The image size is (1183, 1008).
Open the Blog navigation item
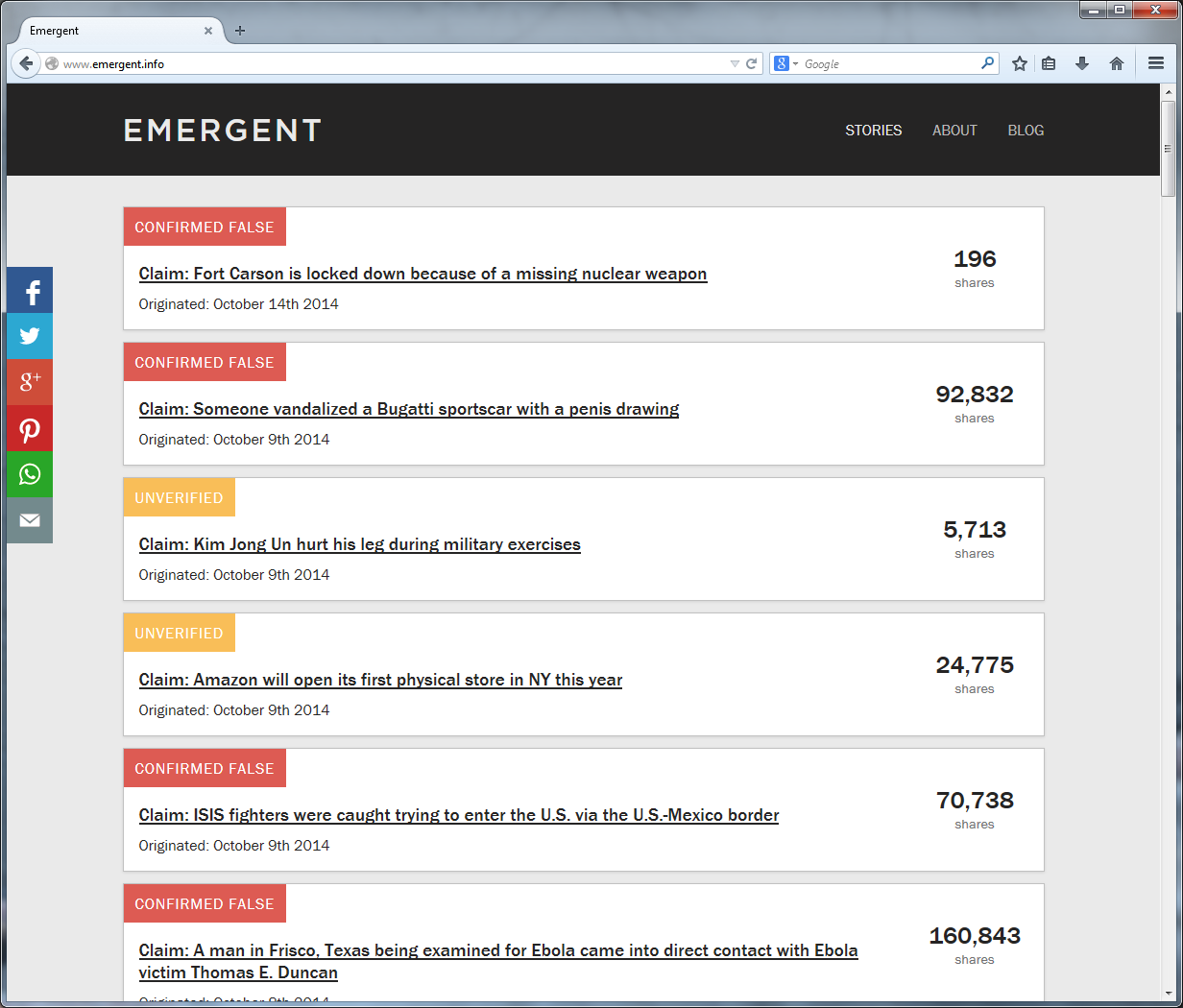[x=1026, y=131]
